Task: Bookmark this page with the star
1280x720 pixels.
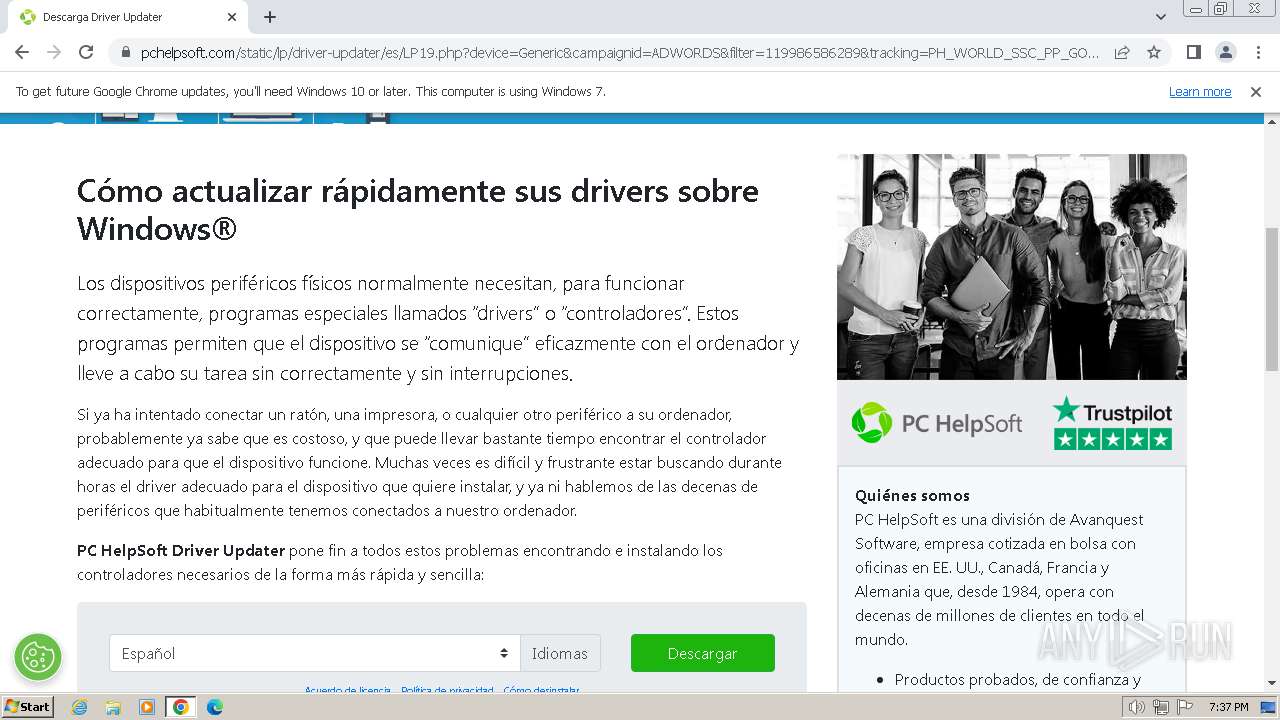Action: tap(1154, 52)
